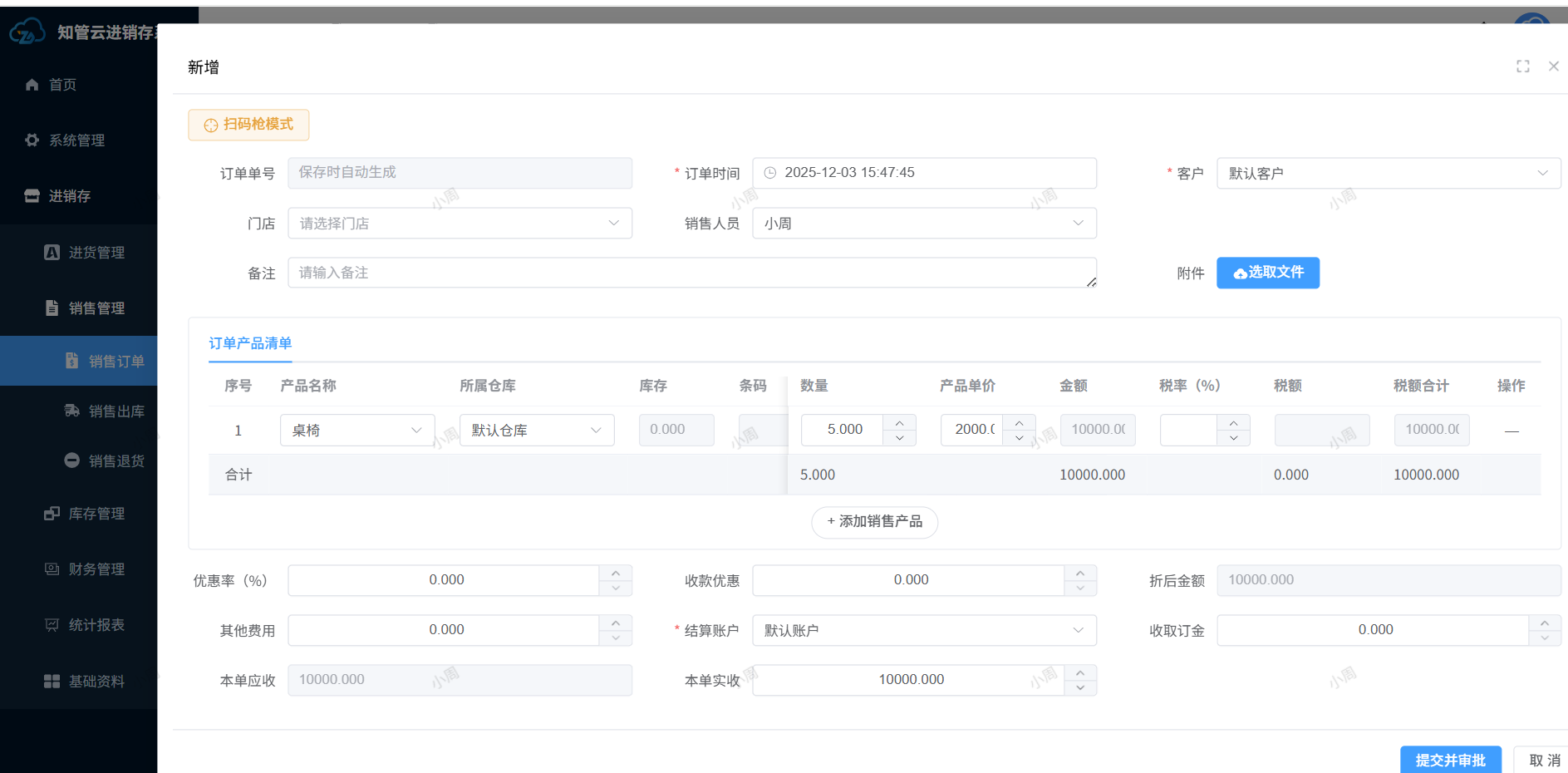Click the gear icon for 系统管理
The width and height of the screenshot is (1568, 773).
tap(32, 140)
